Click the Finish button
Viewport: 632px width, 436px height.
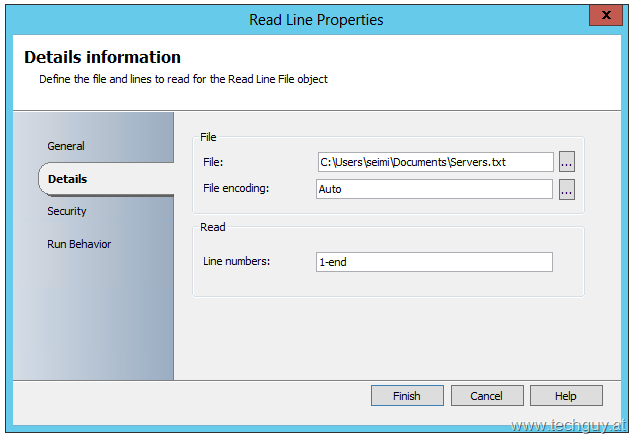click(407, 396)
